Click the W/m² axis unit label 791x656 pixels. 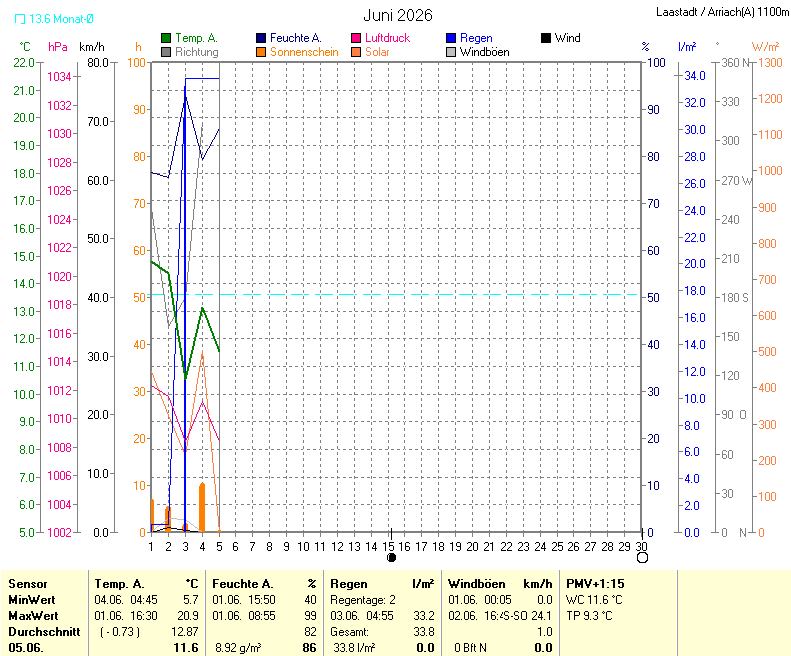point(766,47)
